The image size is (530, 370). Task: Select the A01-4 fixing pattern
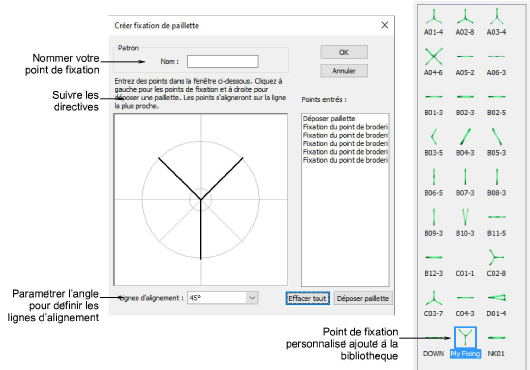[x=433, y=22]
